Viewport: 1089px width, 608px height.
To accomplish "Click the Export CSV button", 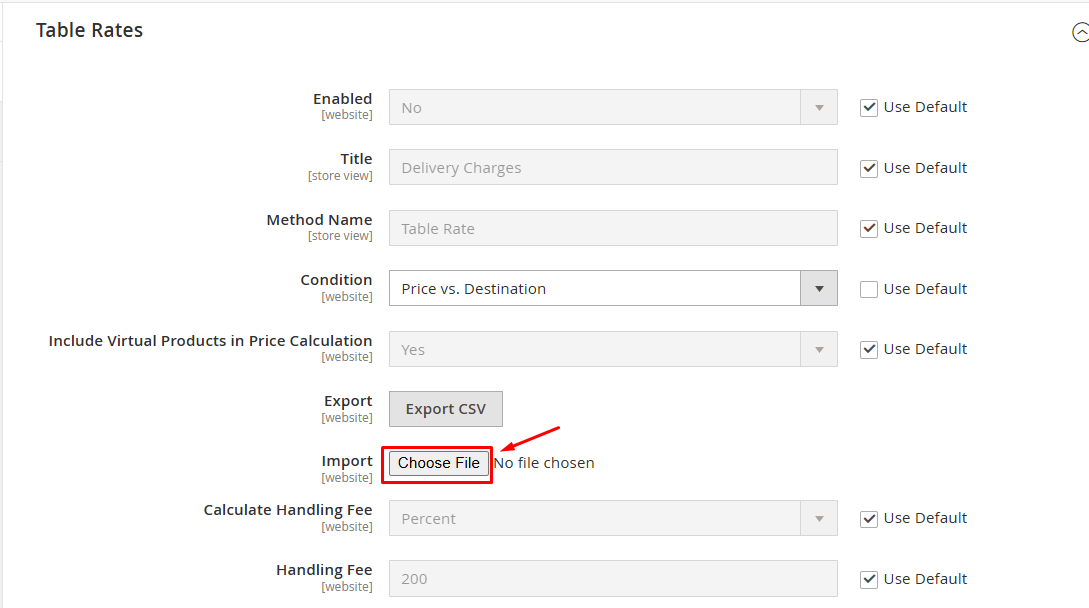I will click(x=445, y=408).
